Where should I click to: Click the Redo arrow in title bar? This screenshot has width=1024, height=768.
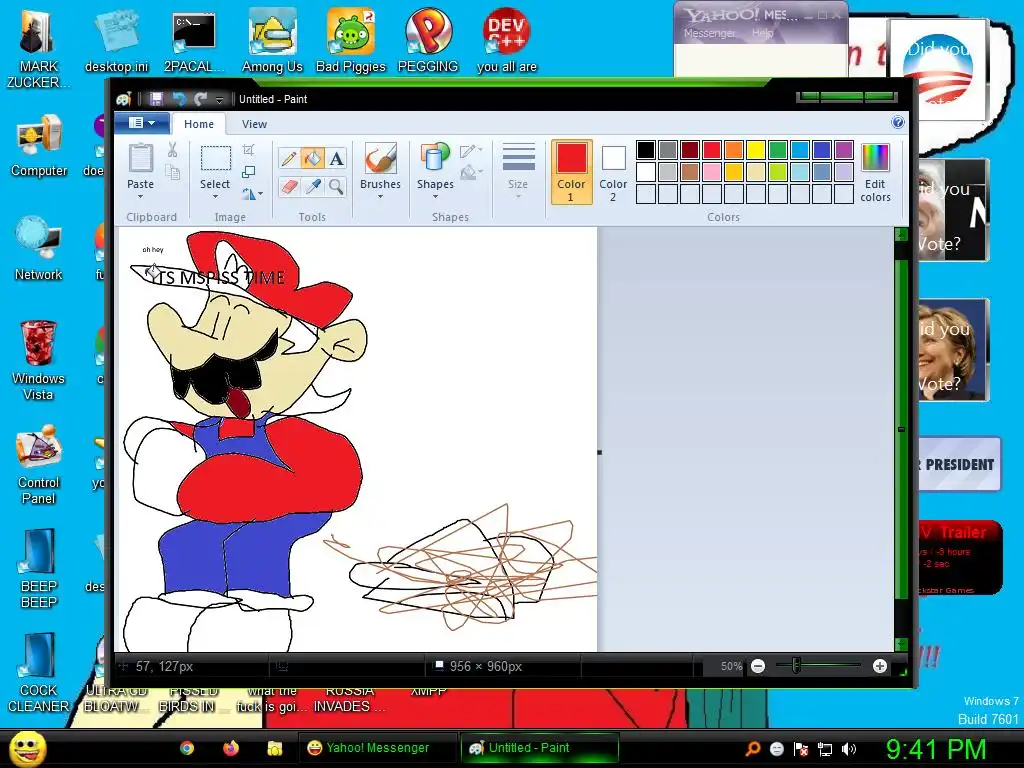point(200,99)
